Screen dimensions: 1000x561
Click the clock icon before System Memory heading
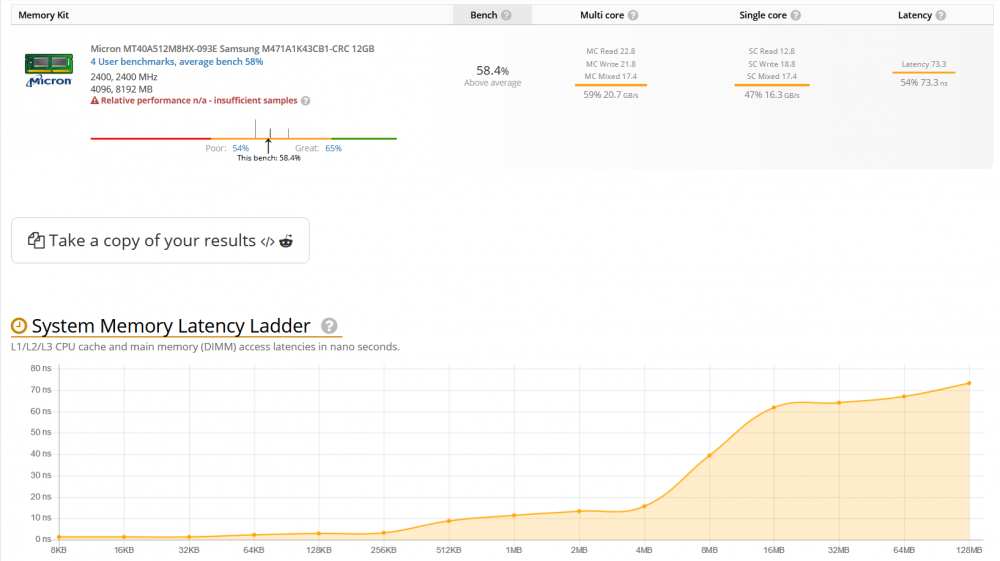(19, 326)
